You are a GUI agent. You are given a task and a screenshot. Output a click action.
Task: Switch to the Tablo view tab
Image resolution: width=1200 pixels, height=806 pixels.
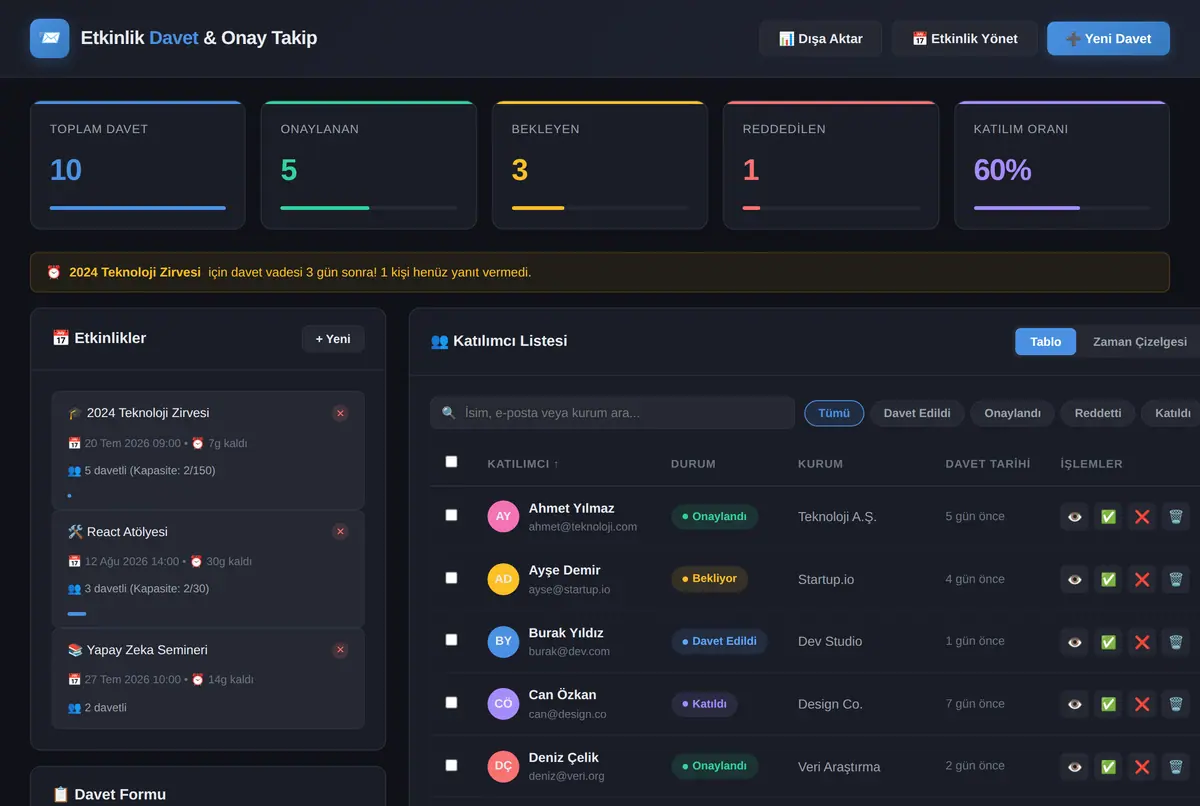[1045, 342]
